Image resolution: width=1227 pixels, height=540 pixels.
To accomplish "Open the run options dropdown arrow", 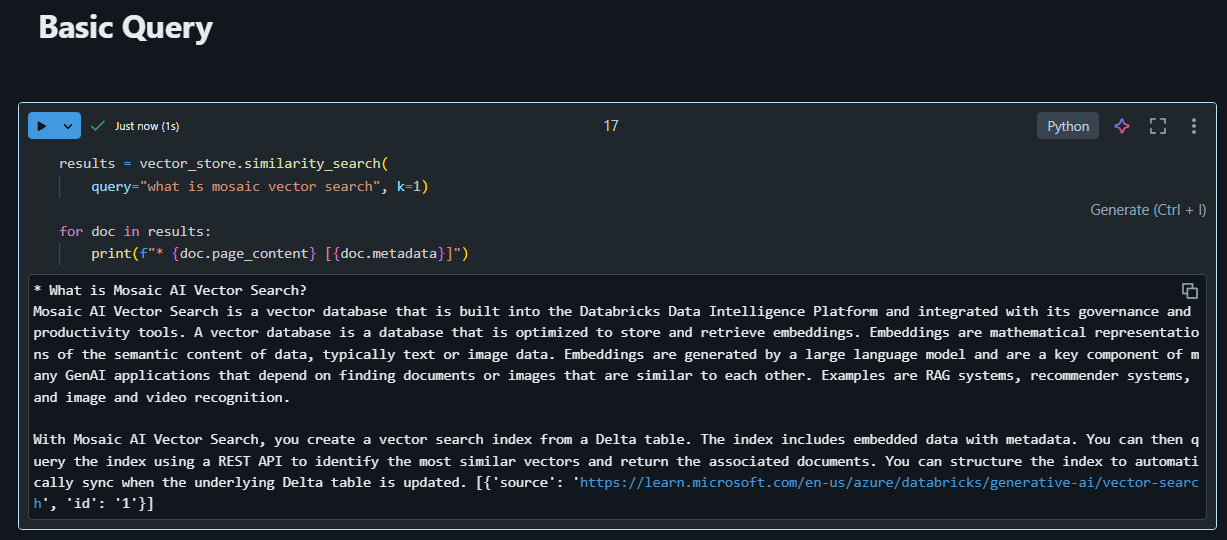I will 68,126.
